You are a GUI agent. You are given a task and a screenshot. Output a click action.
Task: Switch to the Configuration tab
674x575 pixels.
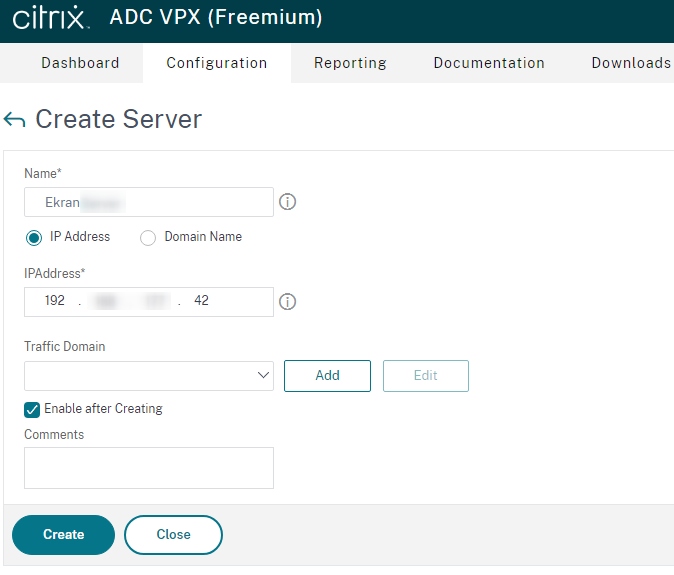[x=217, y=63]
